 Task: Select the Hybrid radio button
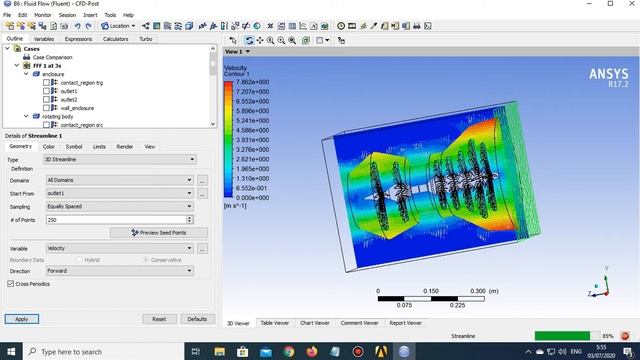tap(79, 260)
